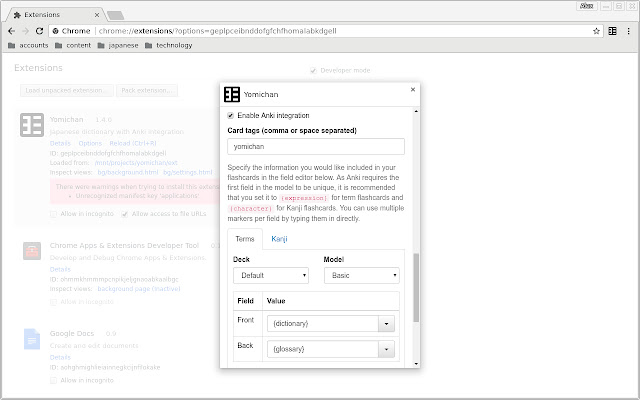Switch to the Kanji tab
This screenshot has width=640, height=400.
280,239
